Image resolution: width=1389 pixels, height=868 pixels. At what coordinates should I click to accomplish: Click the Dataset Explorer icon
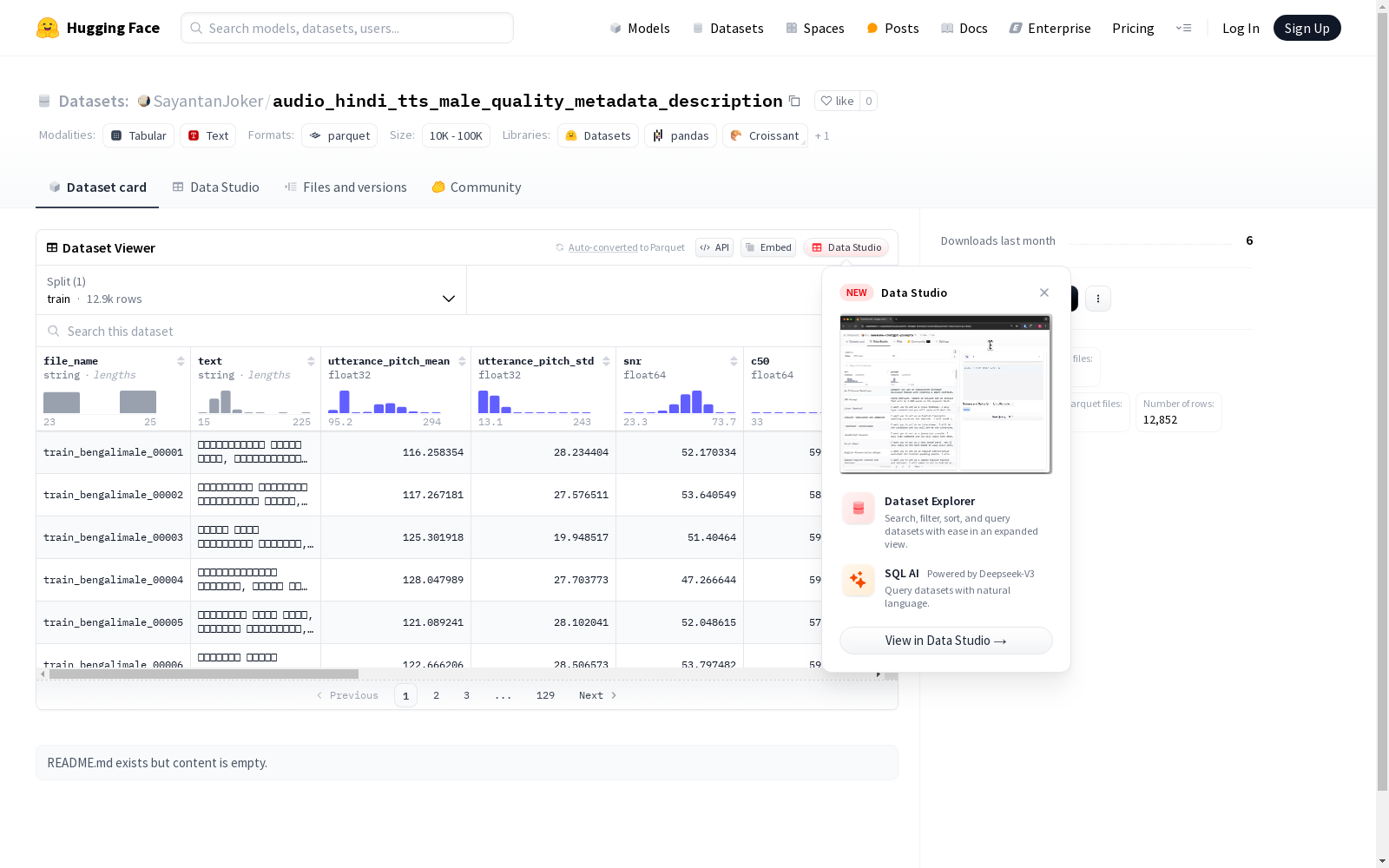[x=859, y=509]
